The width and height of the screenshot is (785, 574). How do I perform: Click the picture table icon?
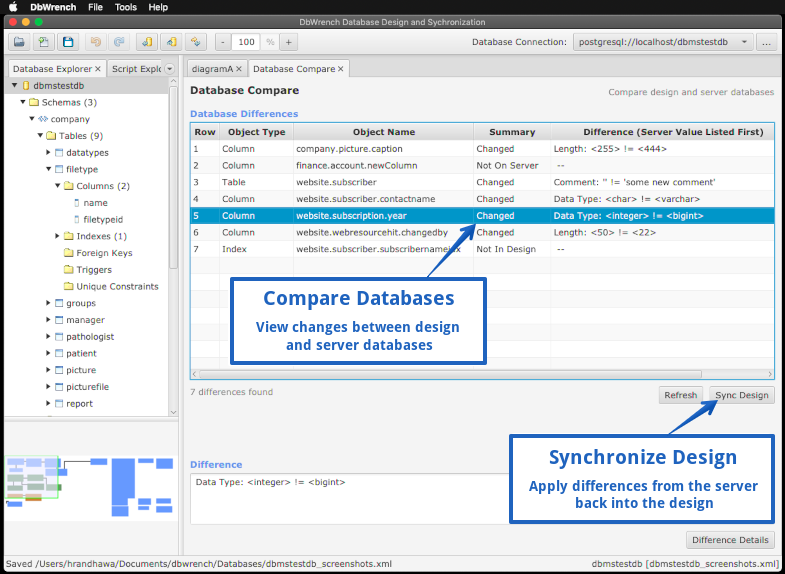59,370
